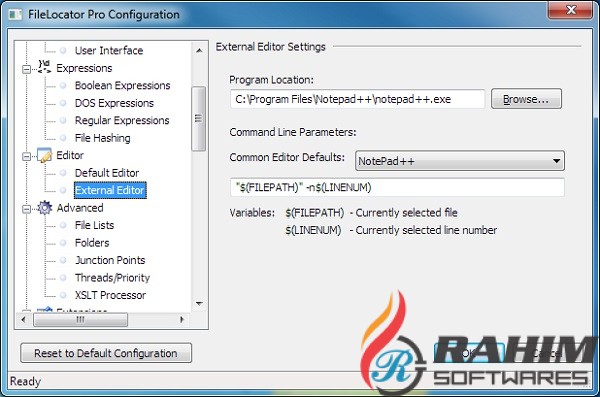
Task: Click tree scroll down arrow
Action: click(199, 304)
